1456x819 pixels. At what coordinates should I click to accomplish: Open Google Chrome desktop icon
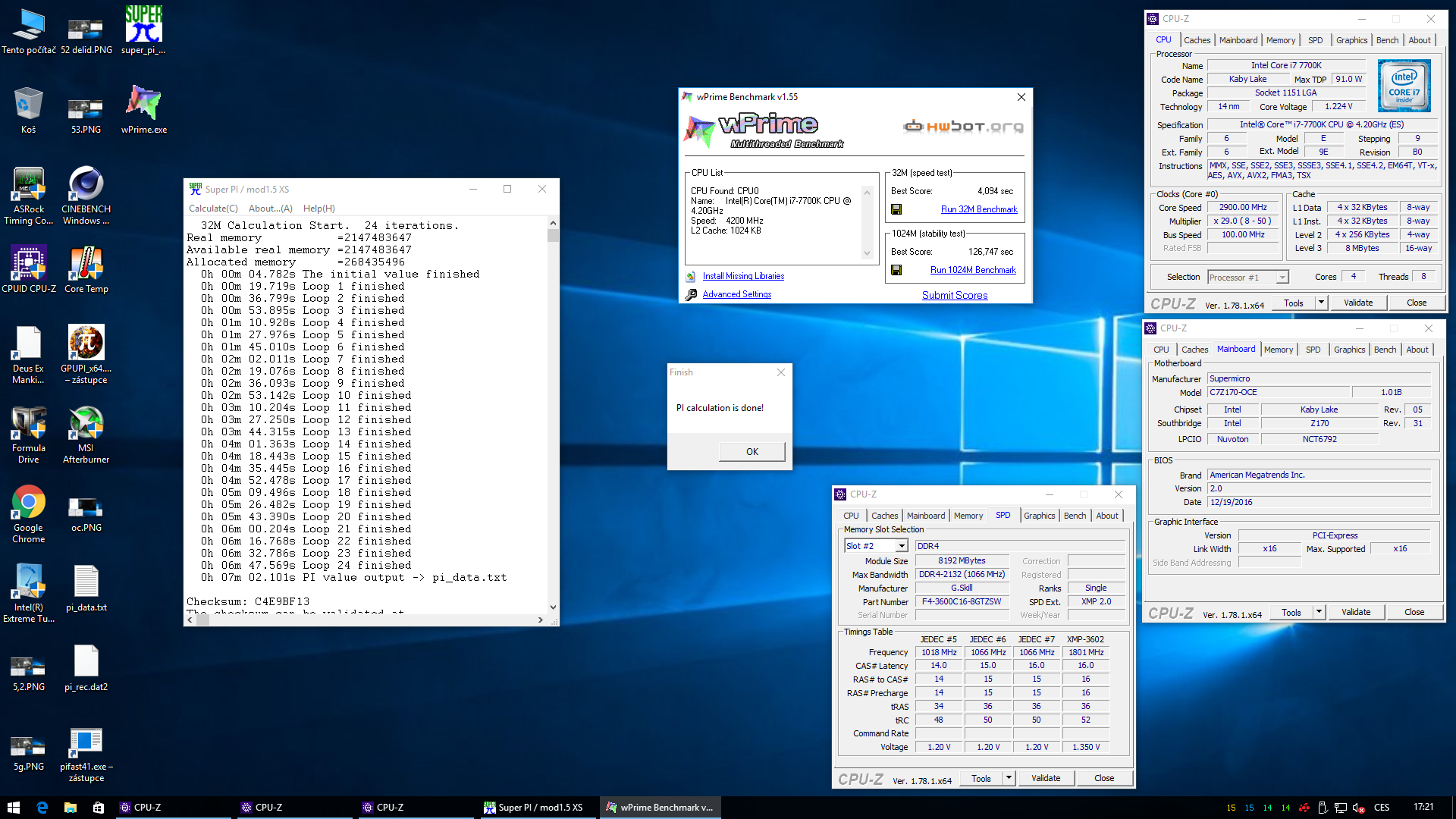pyautogui.click(x=28, y=514)
